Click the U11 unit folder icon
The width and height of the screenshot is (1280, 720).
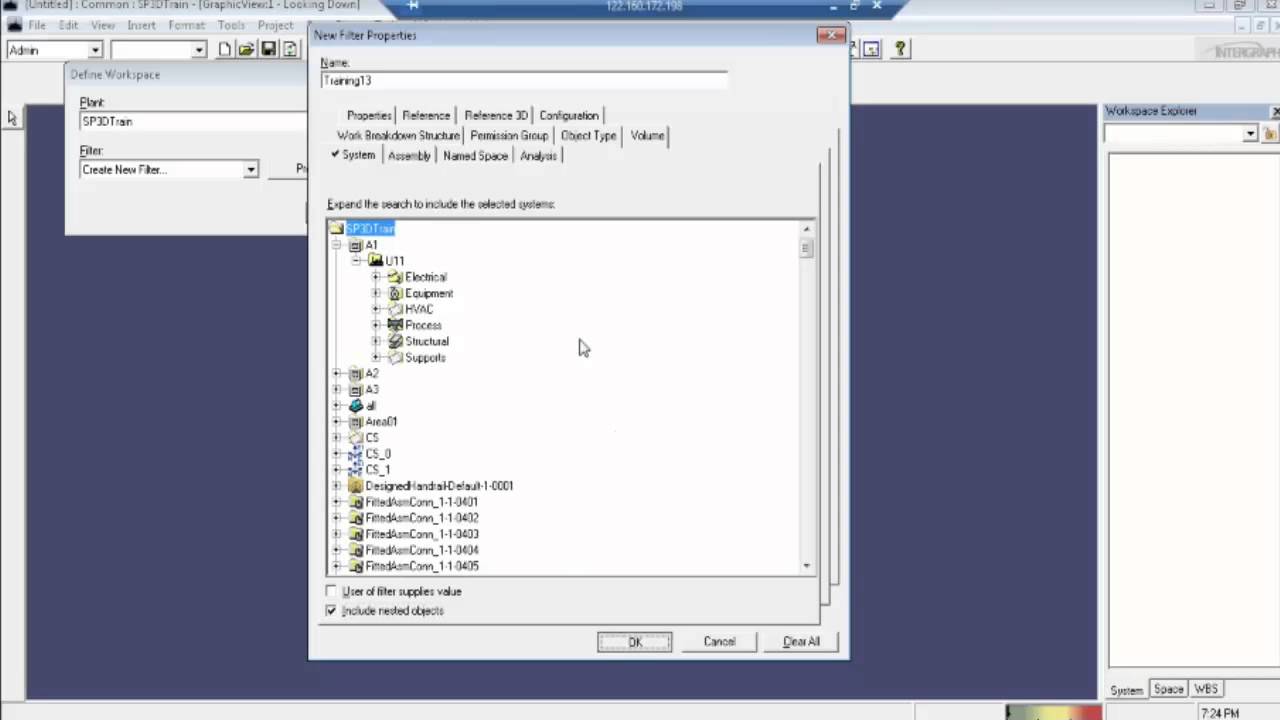tap(376, 261)
